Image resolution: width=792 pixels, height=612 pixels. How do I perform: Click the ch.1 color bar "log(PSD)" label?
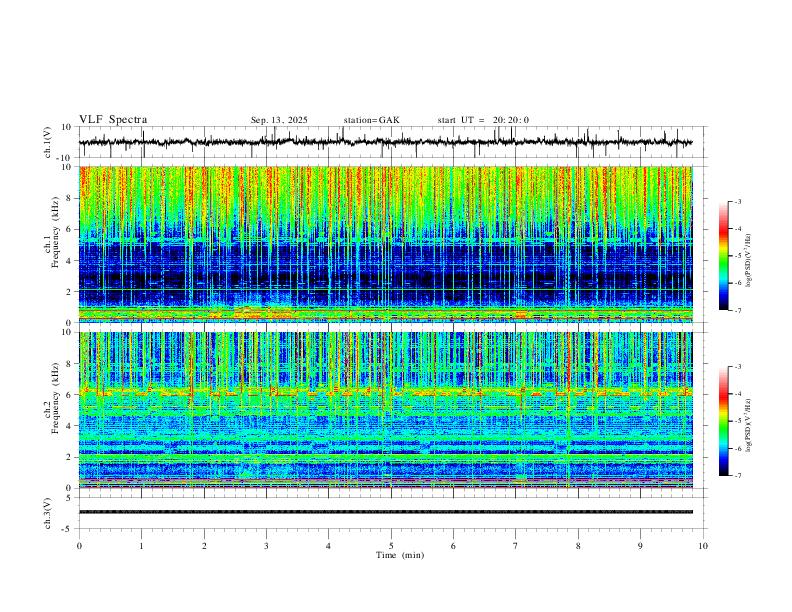tap(749, 260)
